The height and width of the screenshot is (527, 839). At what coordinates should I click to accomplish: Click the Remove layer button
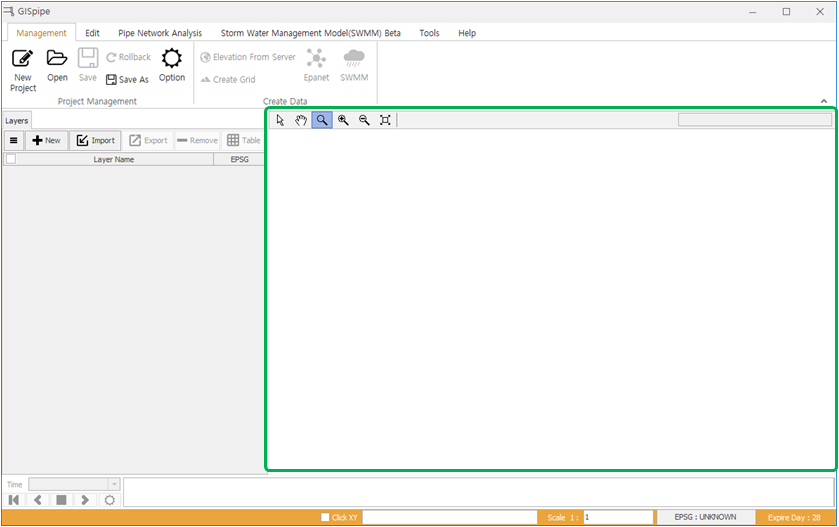coord(197,140)
